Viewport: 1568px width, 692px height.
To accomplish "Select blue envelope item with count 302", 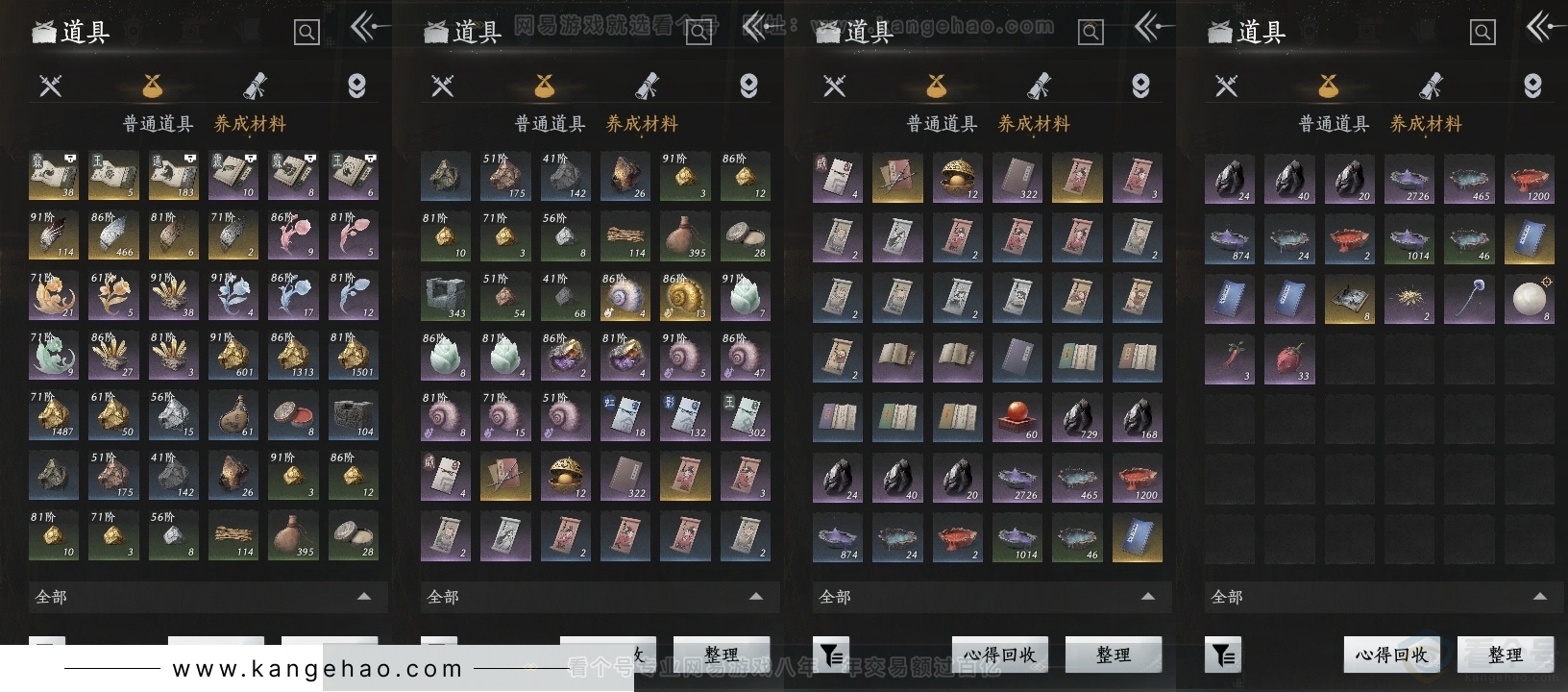I will (746, 415).
